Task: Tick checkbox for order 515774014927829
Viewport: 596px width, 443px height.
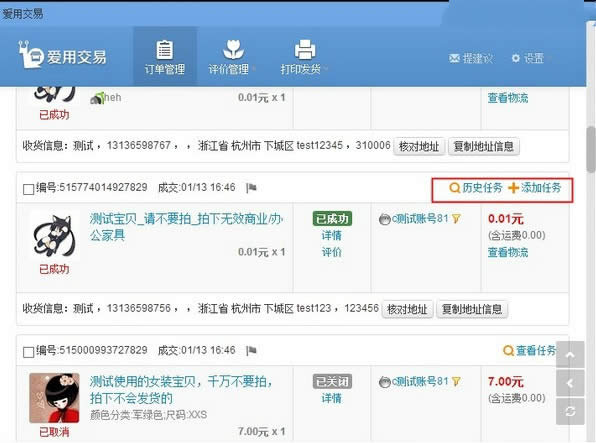Action: 29,189
